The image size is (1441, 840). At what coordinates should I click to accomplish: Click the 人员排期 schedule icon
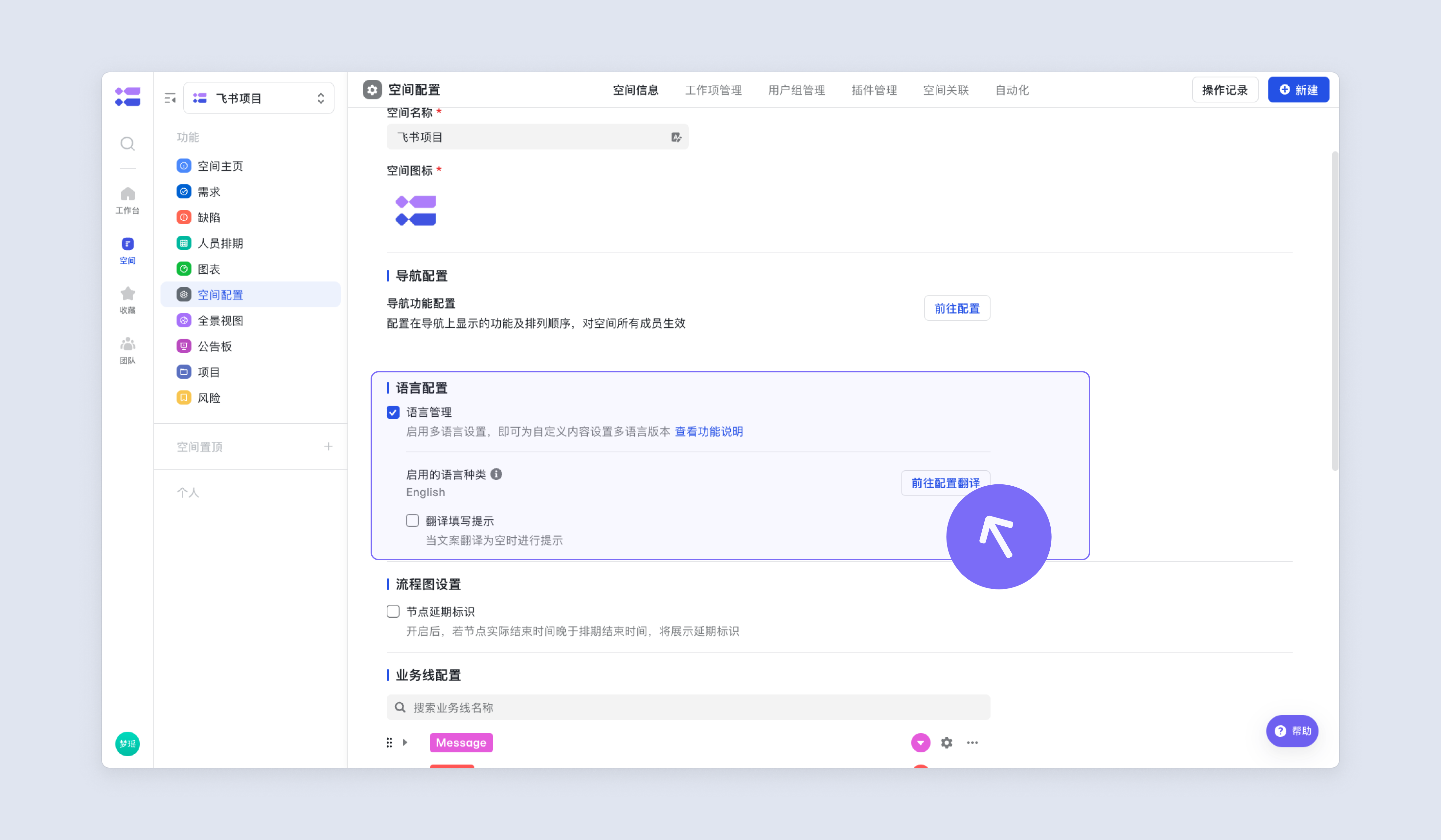tap(184, 243)
